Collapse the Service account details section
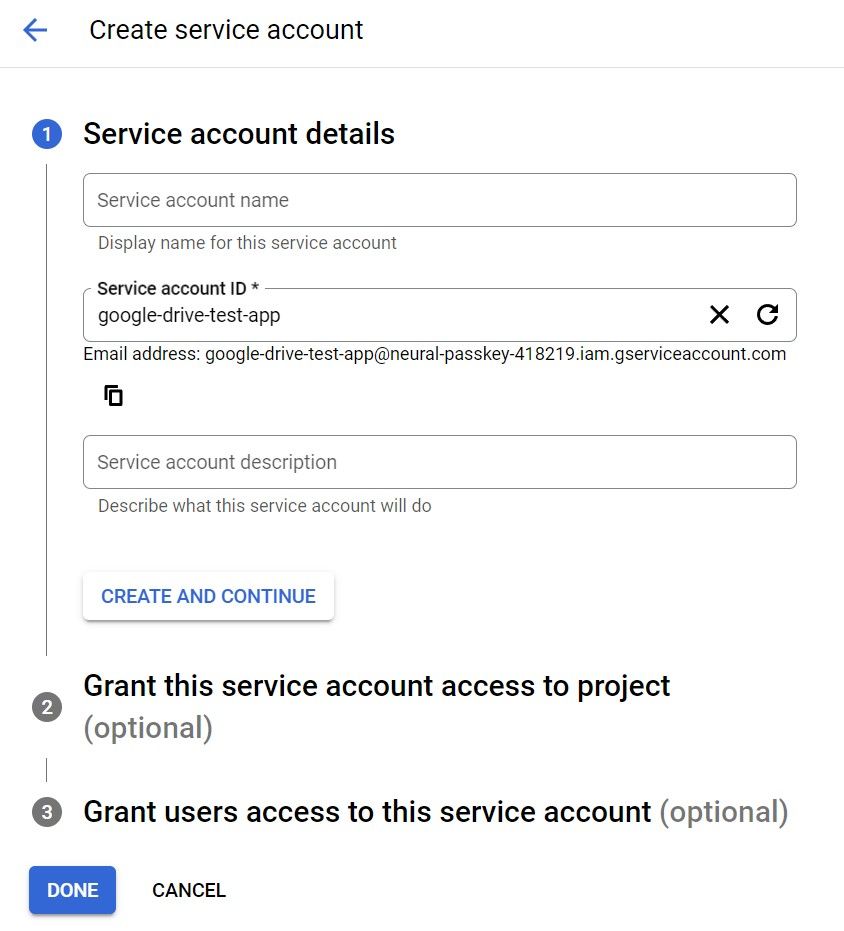This screenshot has height=931, width=844. coord(240,133)
